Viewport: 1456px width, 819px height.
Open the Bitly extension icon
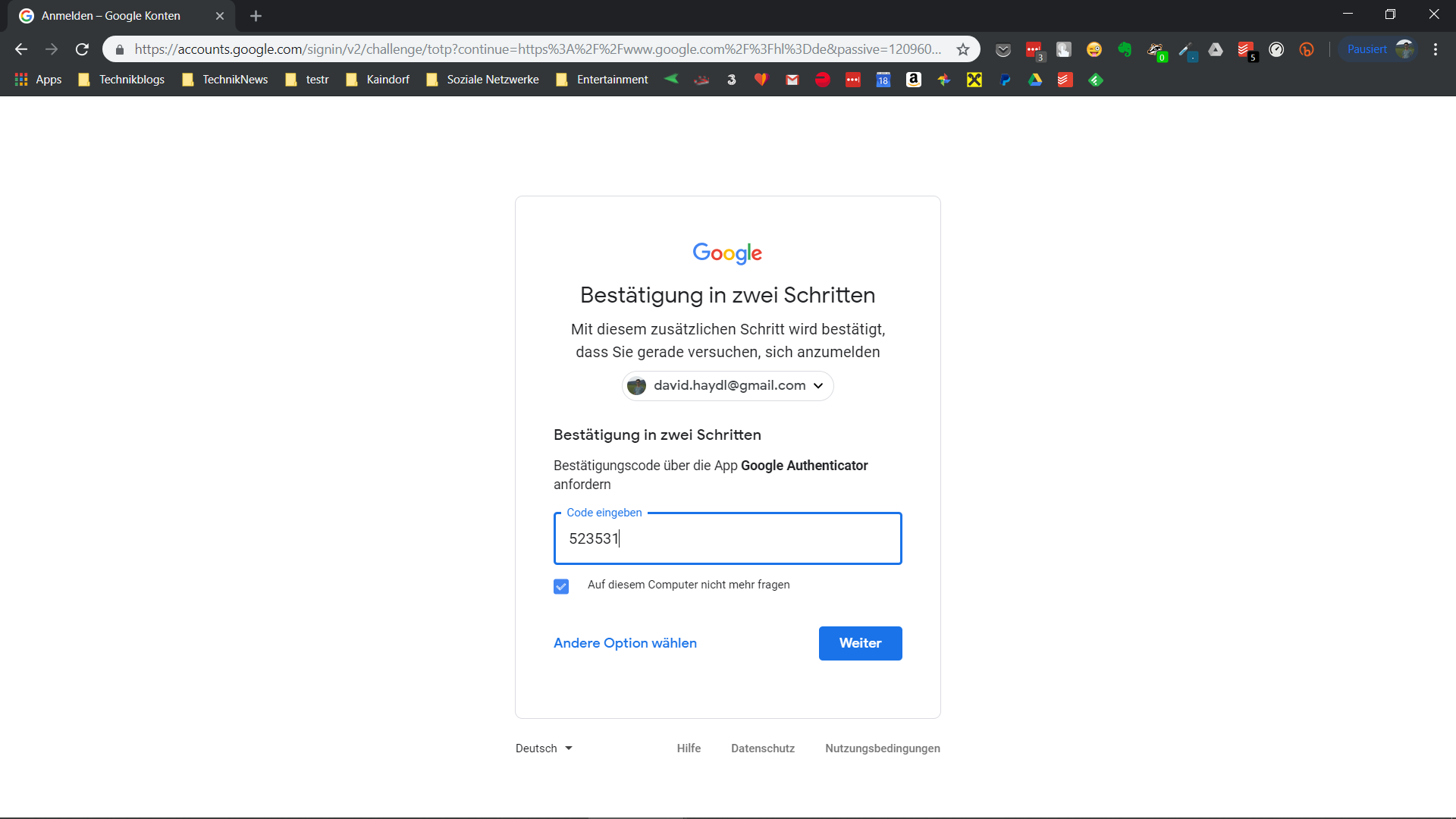click(1307, 49)
